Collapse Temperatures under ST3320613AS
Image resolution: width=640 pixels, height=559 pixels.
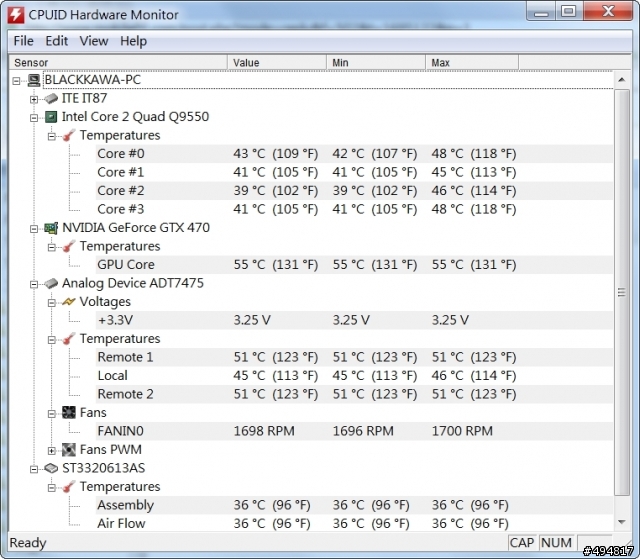coord(51,488)
